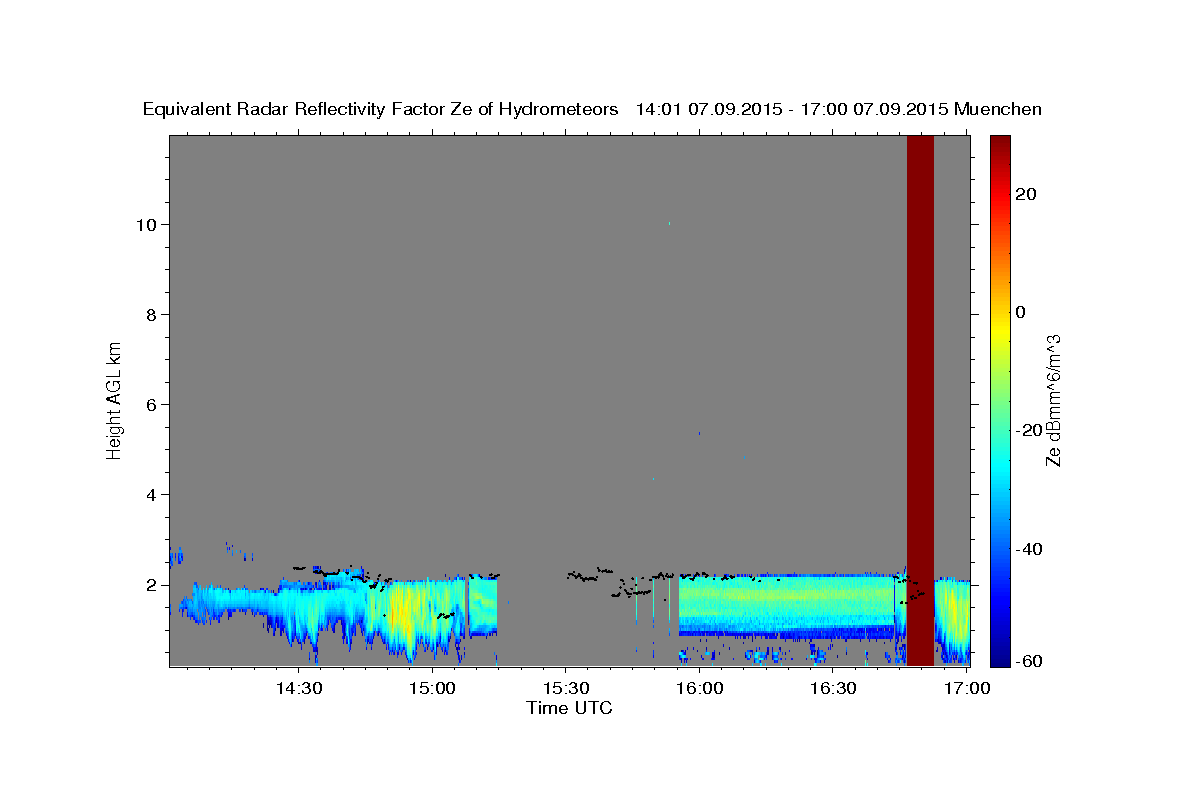Click the height tick label '2'

151,585
